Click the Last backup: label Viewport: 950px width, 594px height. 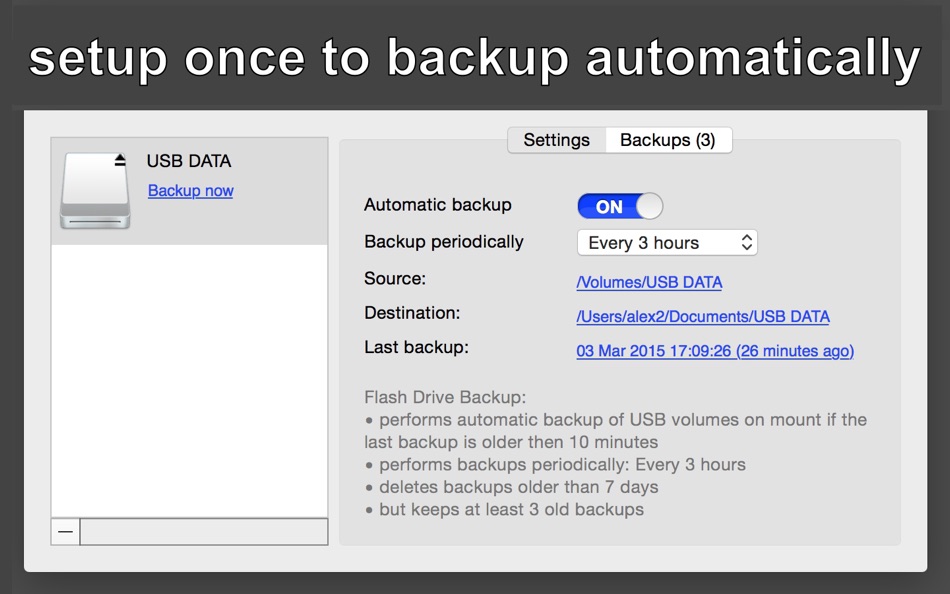click(x=416, y=348)
